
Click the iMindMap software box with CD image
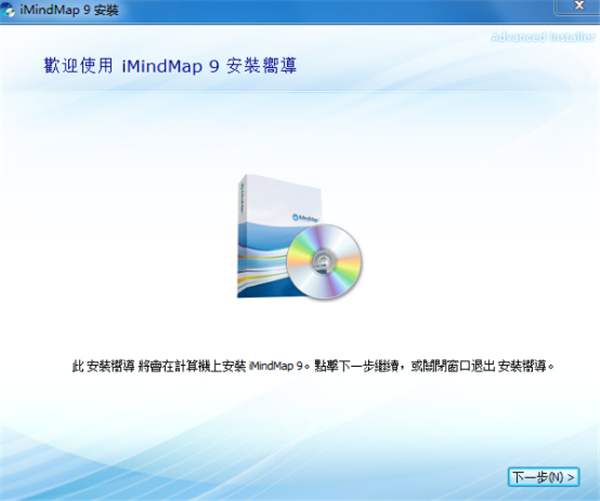click(299, 237)
